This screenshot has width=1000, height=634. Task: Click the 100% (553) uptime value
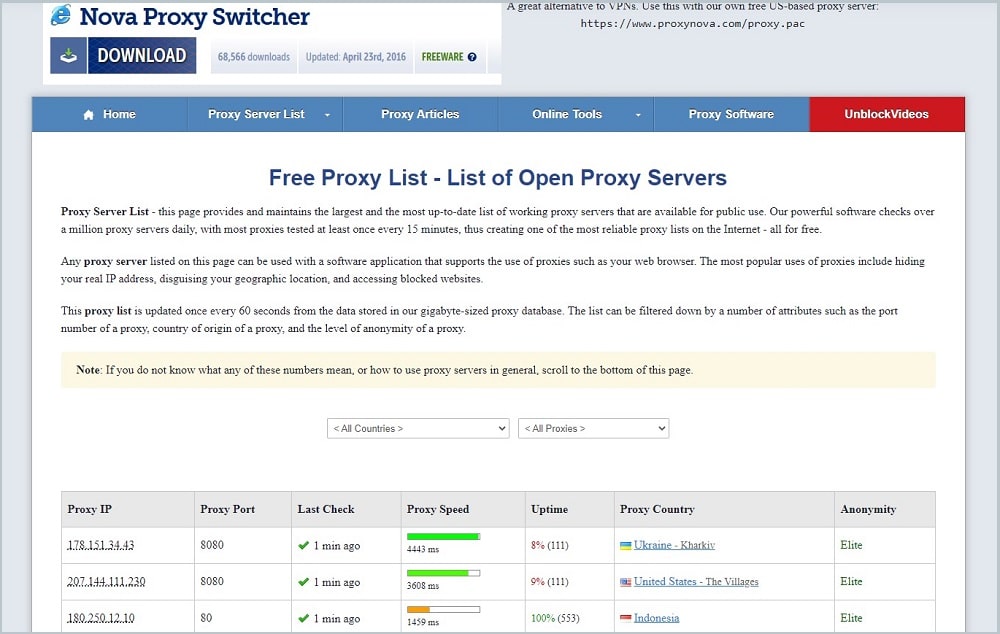click(555, 618)
